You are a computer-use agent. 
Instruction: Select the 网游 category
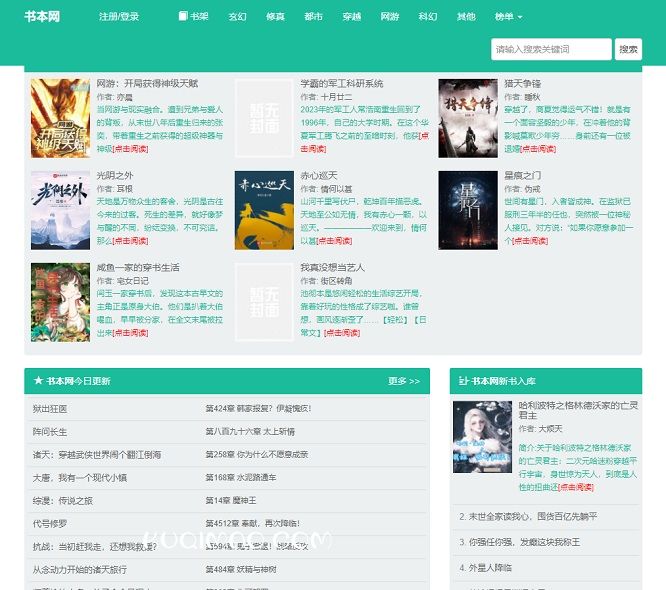click(390, 17)
